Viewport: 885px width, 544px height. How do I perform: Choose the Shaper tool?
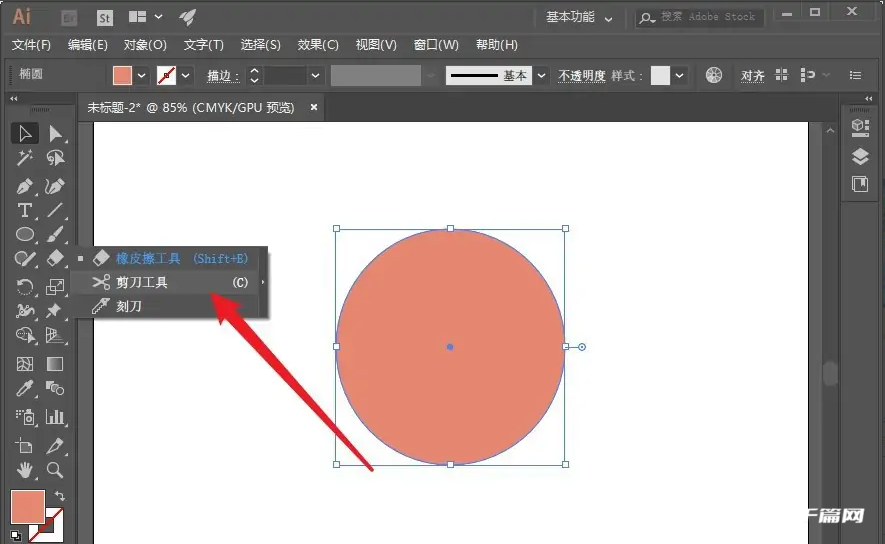coord(25,259)
